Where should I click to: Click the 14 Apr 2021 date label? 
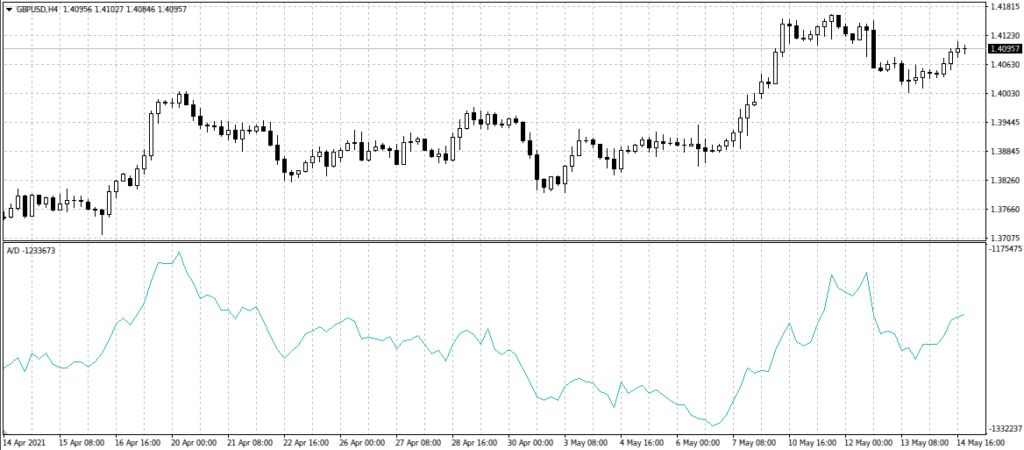(x=23, y=441)
